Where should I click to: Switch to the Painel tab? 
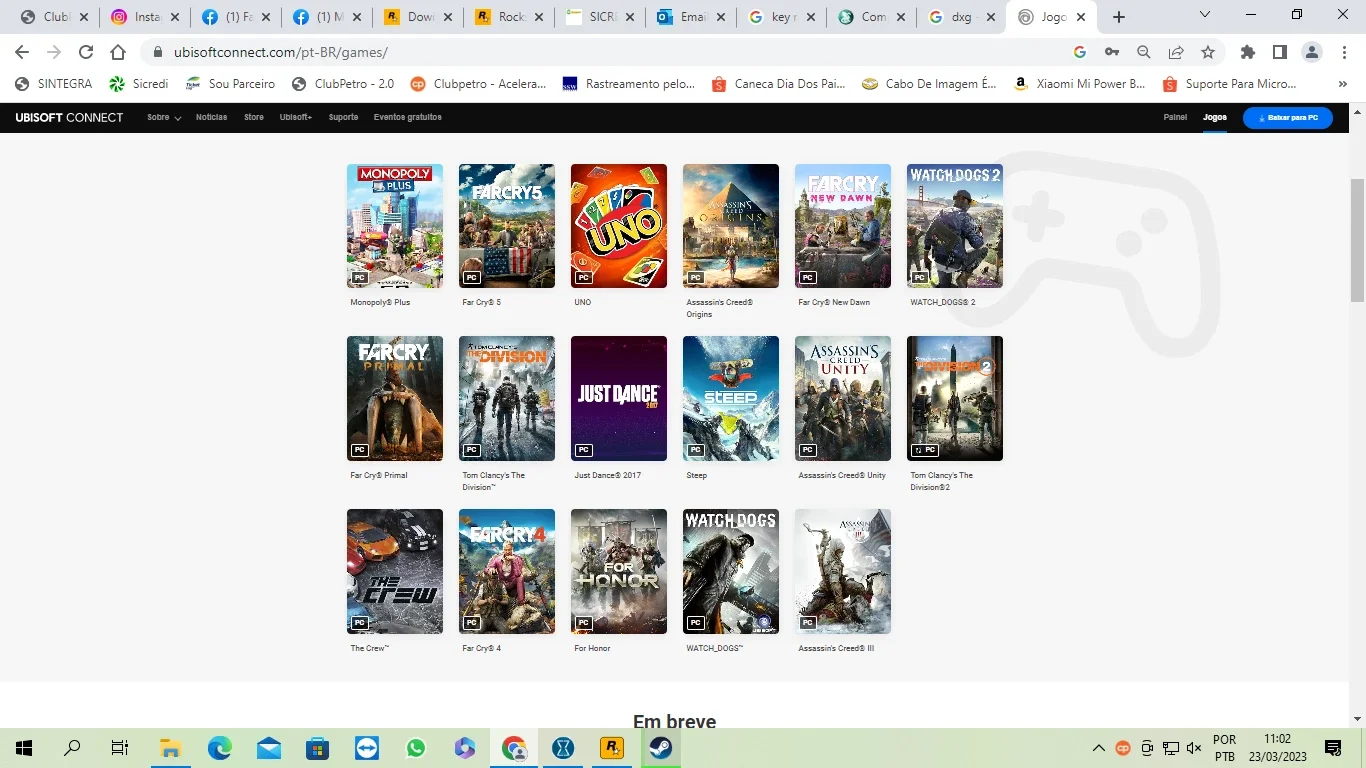point(1175,117)
